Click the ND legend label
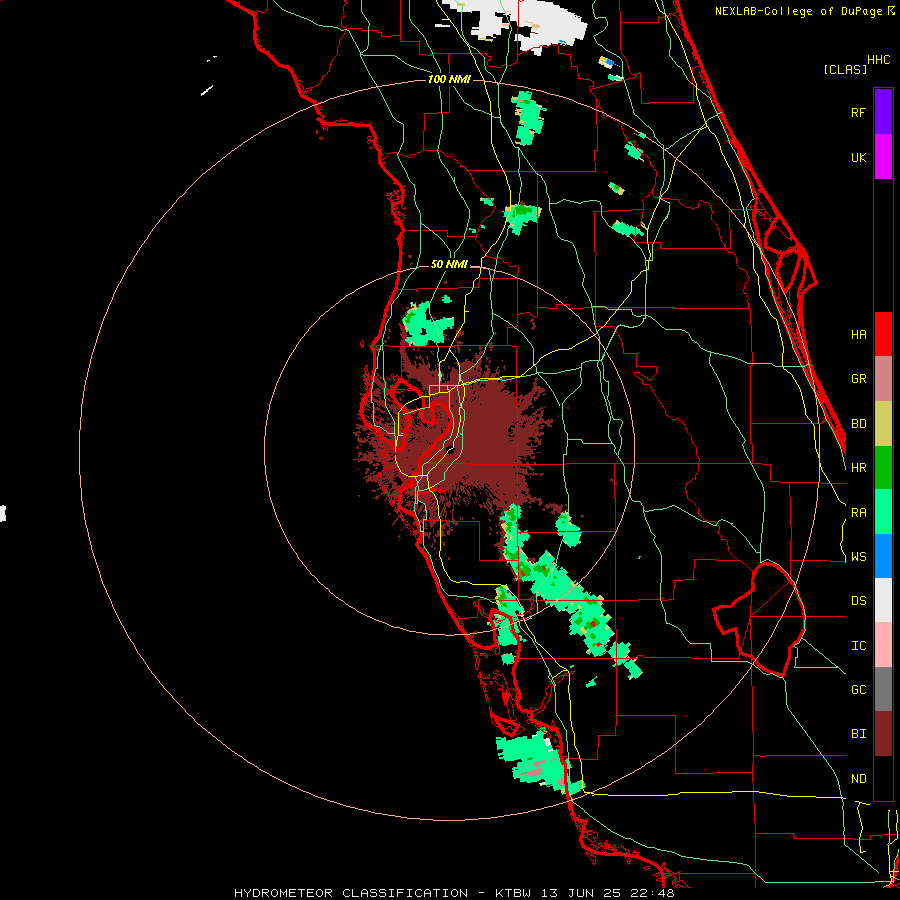The image size is (900, 900). click(x=858, y=779)
